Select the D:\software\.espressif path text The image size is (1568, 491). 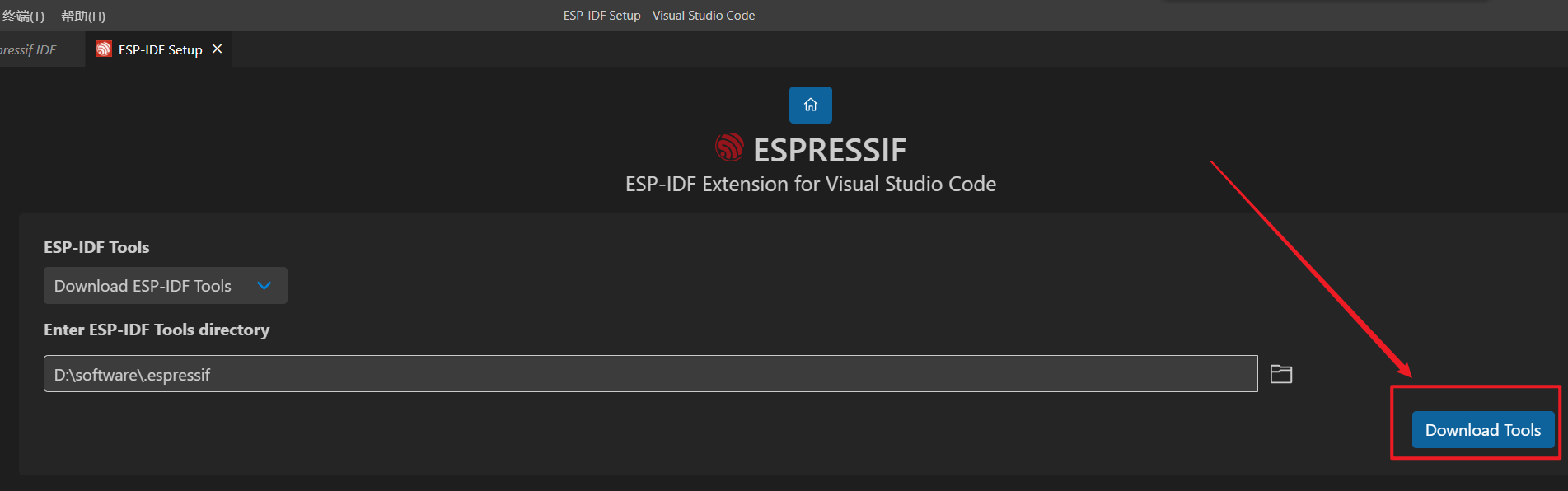pyautogui.click(x=132, y=374)
